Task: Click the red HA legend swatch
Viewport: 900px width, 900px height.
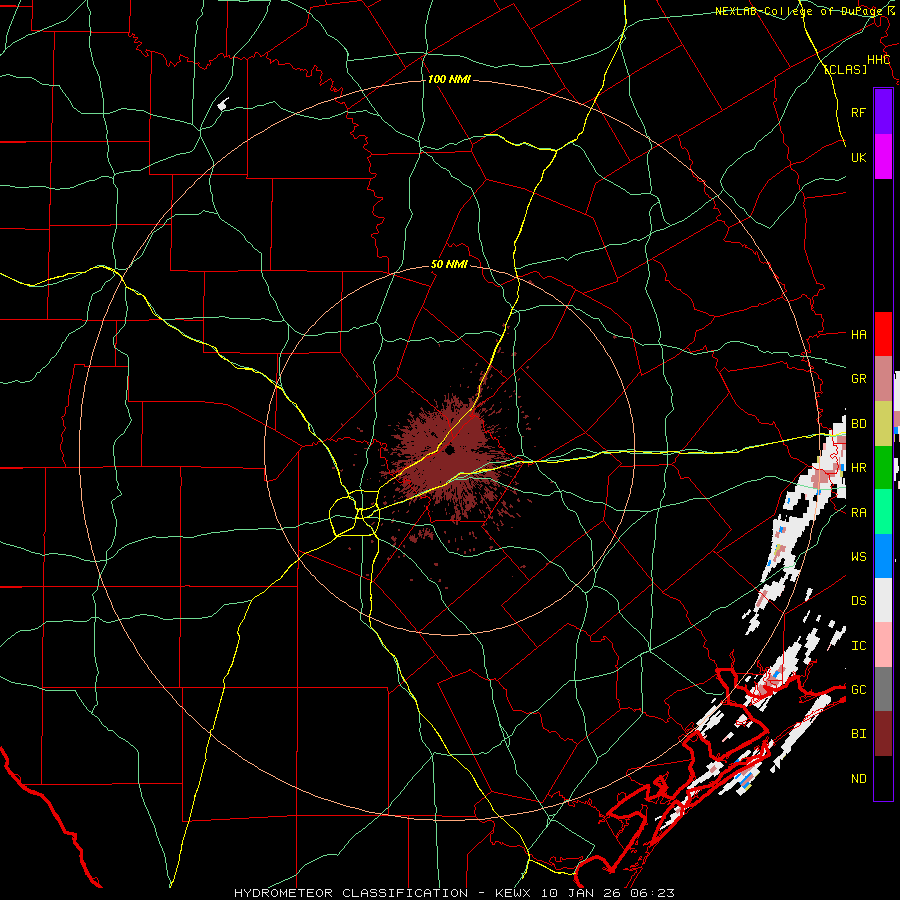Action: 883,334
